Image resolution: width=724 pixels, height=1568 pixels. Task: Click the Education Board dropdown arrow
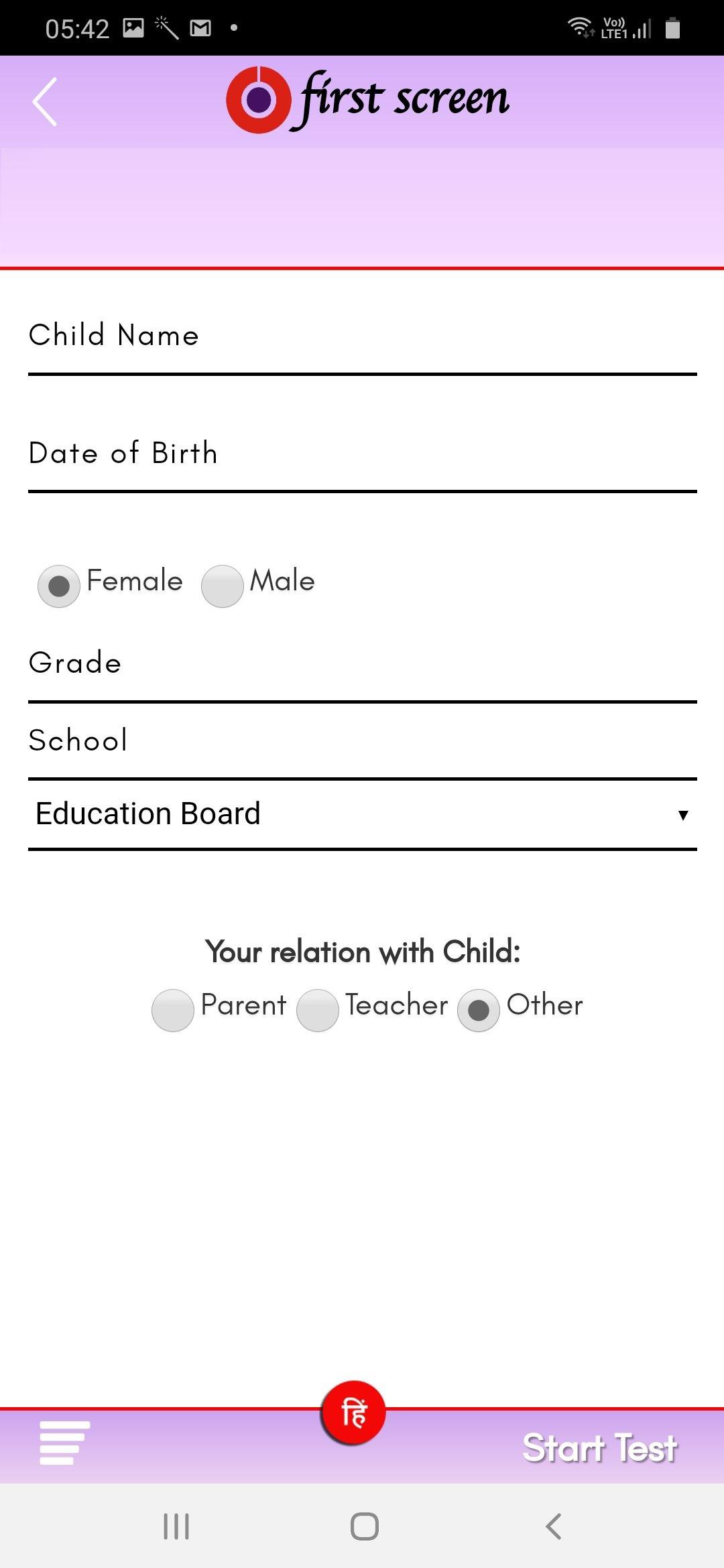coord(682,815)
